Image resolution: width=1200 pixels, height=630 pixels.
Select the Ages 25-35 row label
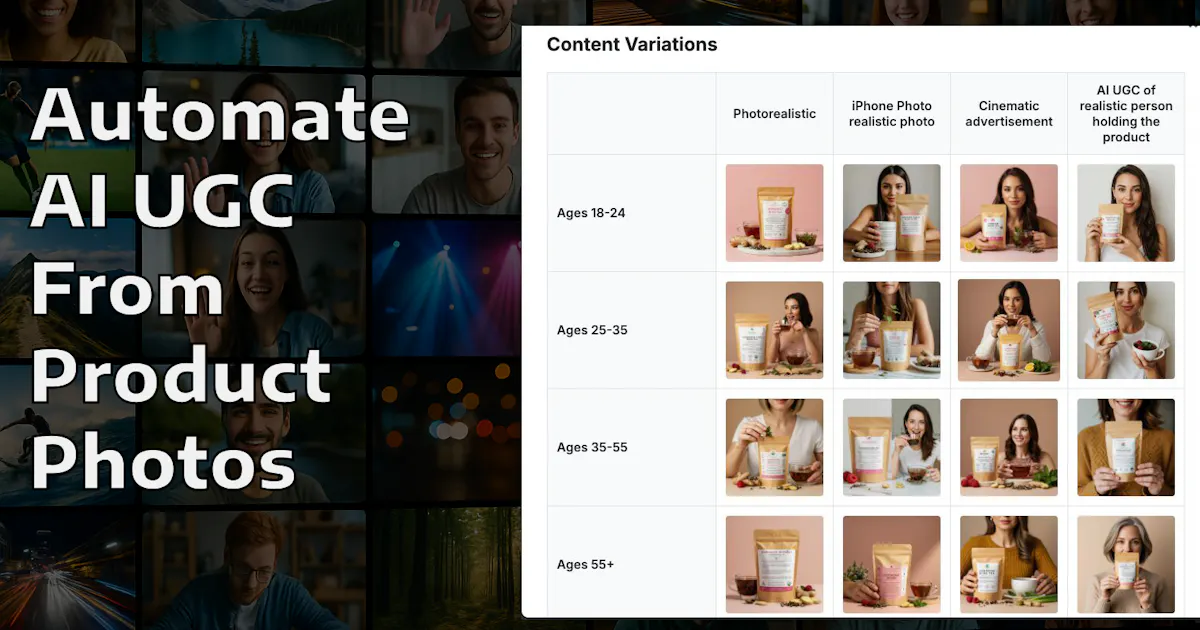[592, 330]
